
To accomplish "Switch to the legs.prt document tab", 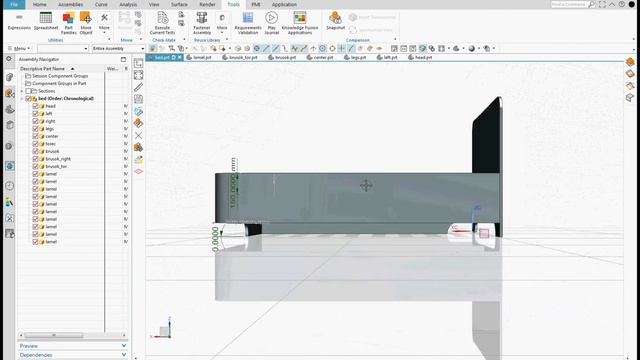I will click(355, 58).
